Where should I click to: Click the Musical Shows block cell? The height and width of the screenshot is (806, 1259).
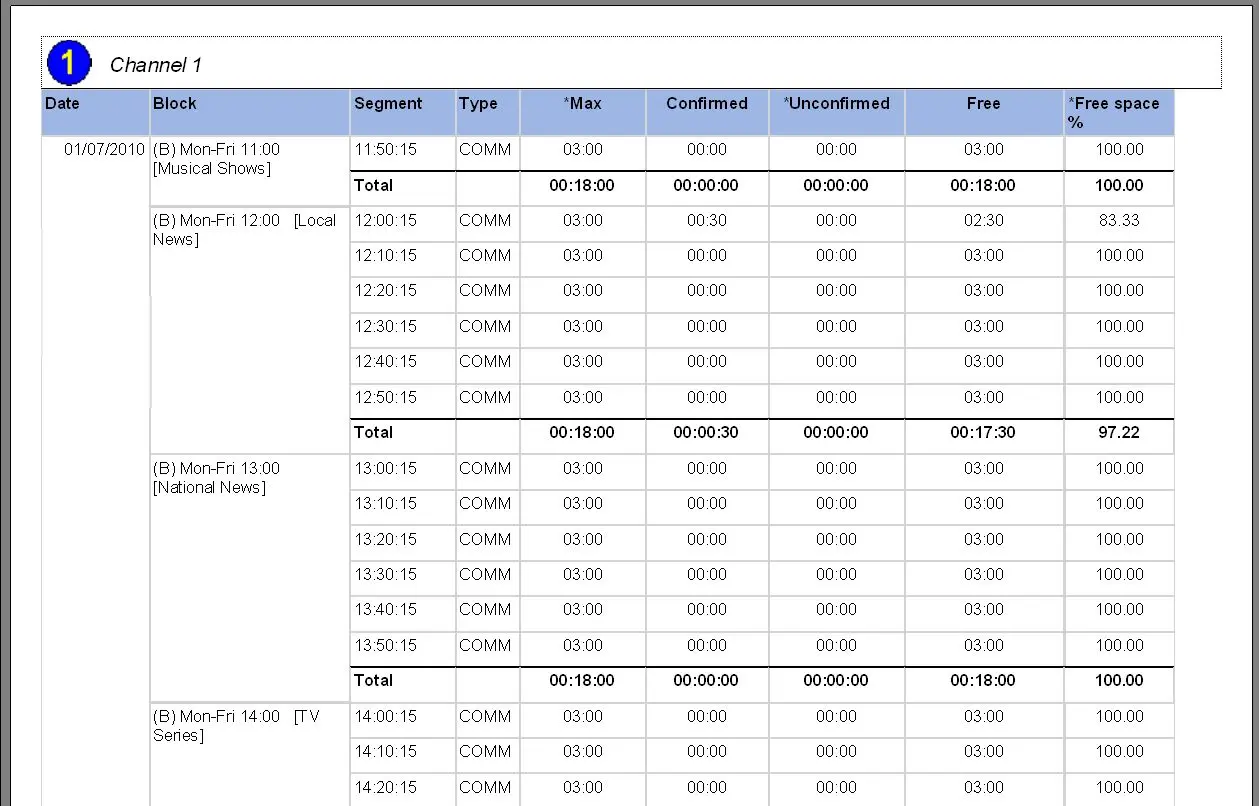click(x=217, y=159)
